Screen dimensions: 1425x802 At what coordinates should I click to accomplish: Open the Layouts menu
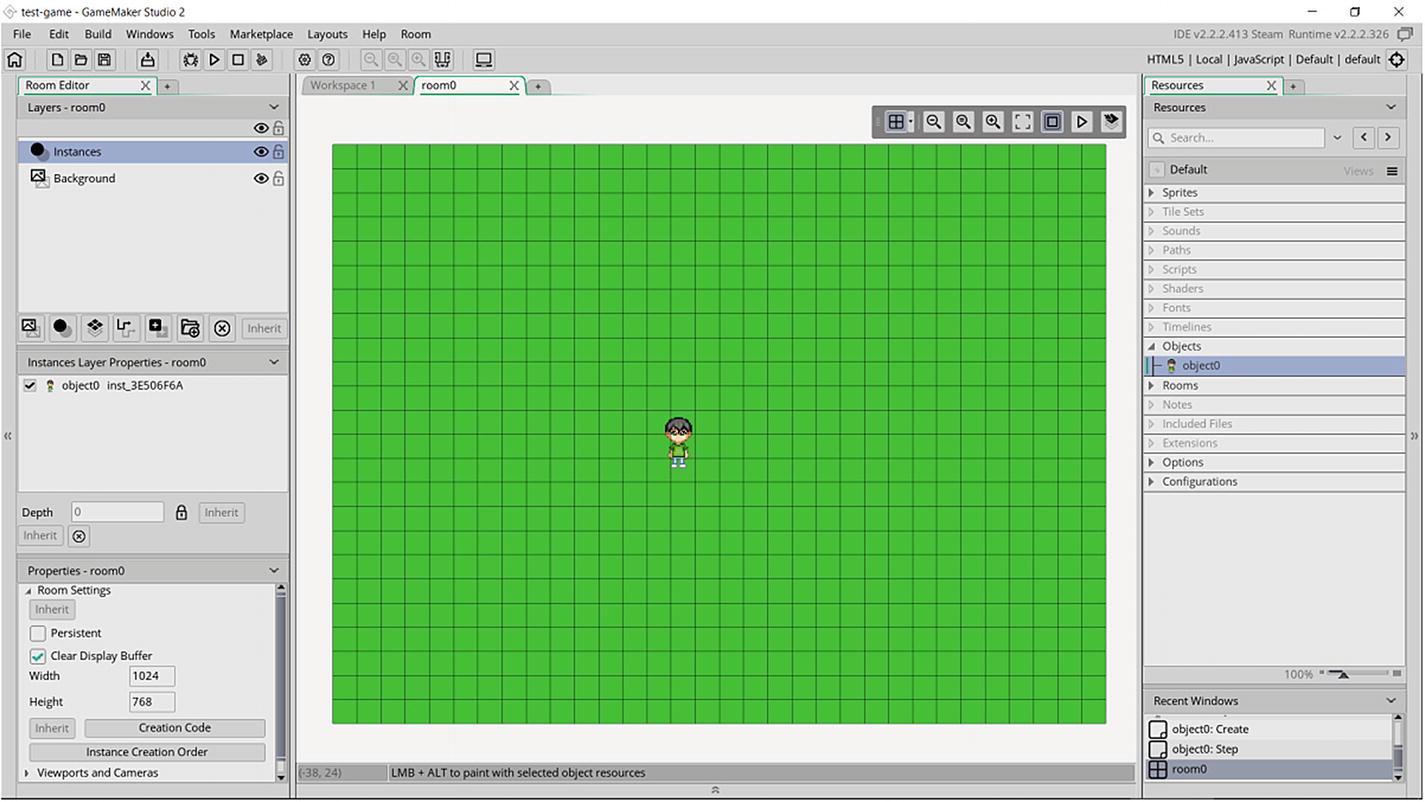(327, 34)
